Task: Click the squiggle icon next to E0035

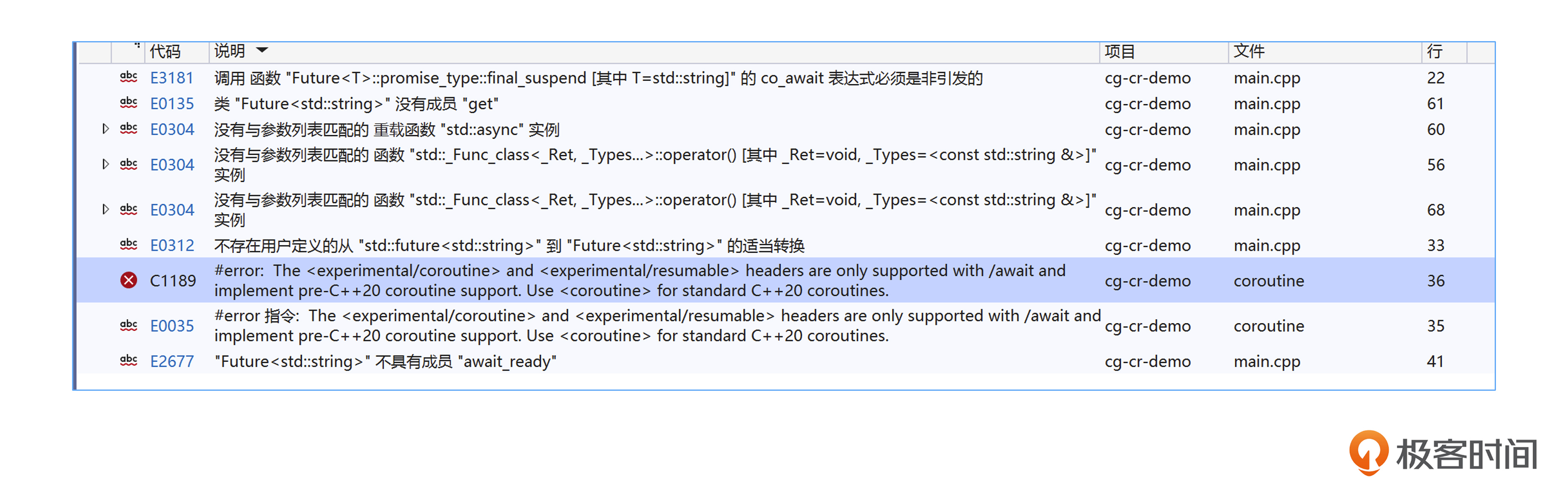Action: click(128, 325)
